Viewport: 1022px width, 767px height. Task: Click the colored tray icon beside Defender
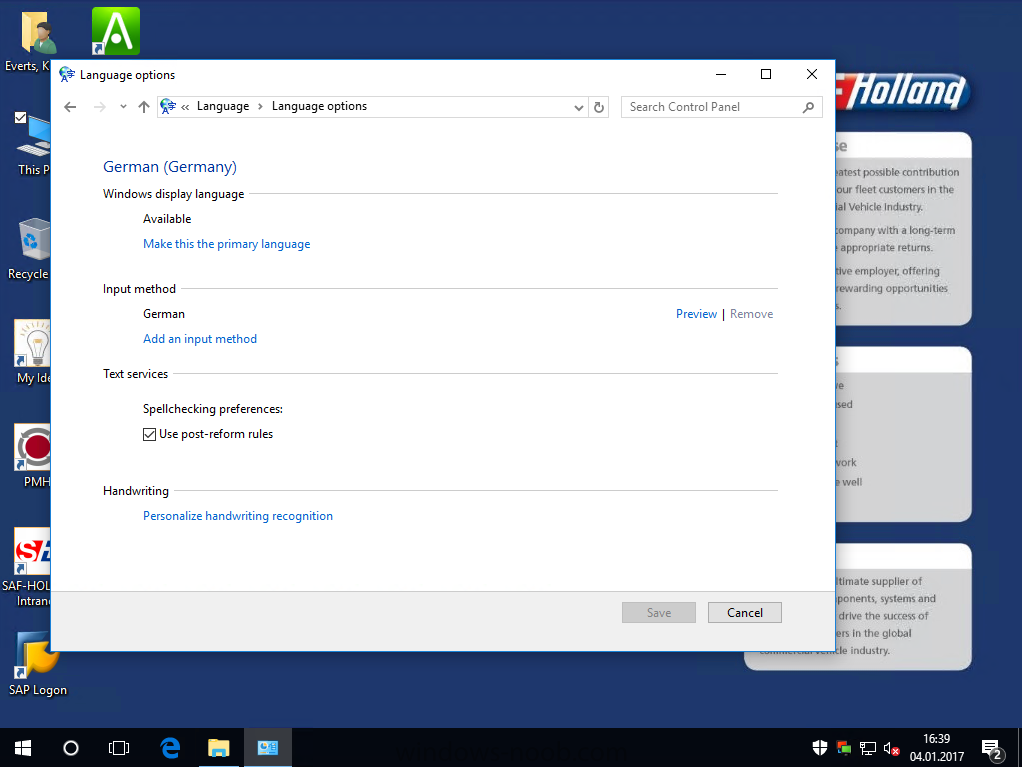tap(844, 748)
